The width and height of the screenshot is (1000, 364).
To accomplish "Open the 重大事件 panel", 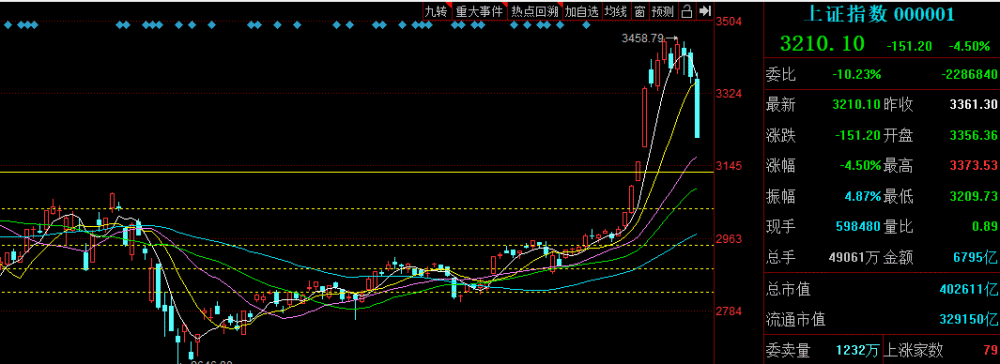I will click(x=480, y=11).
